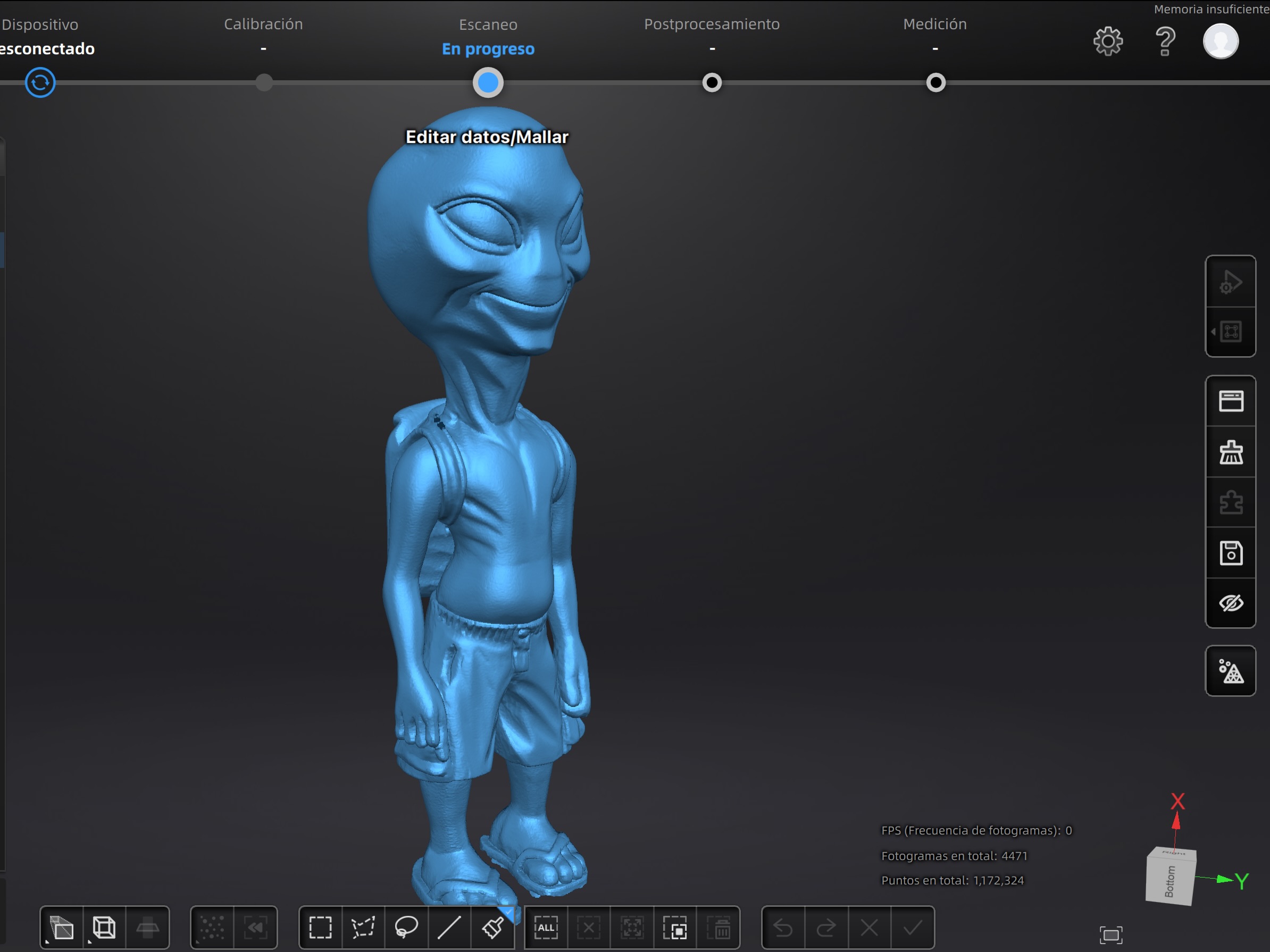The image size is (1270, 952).
Task: Undo the last edit action
Action: (x=784, y=928)
